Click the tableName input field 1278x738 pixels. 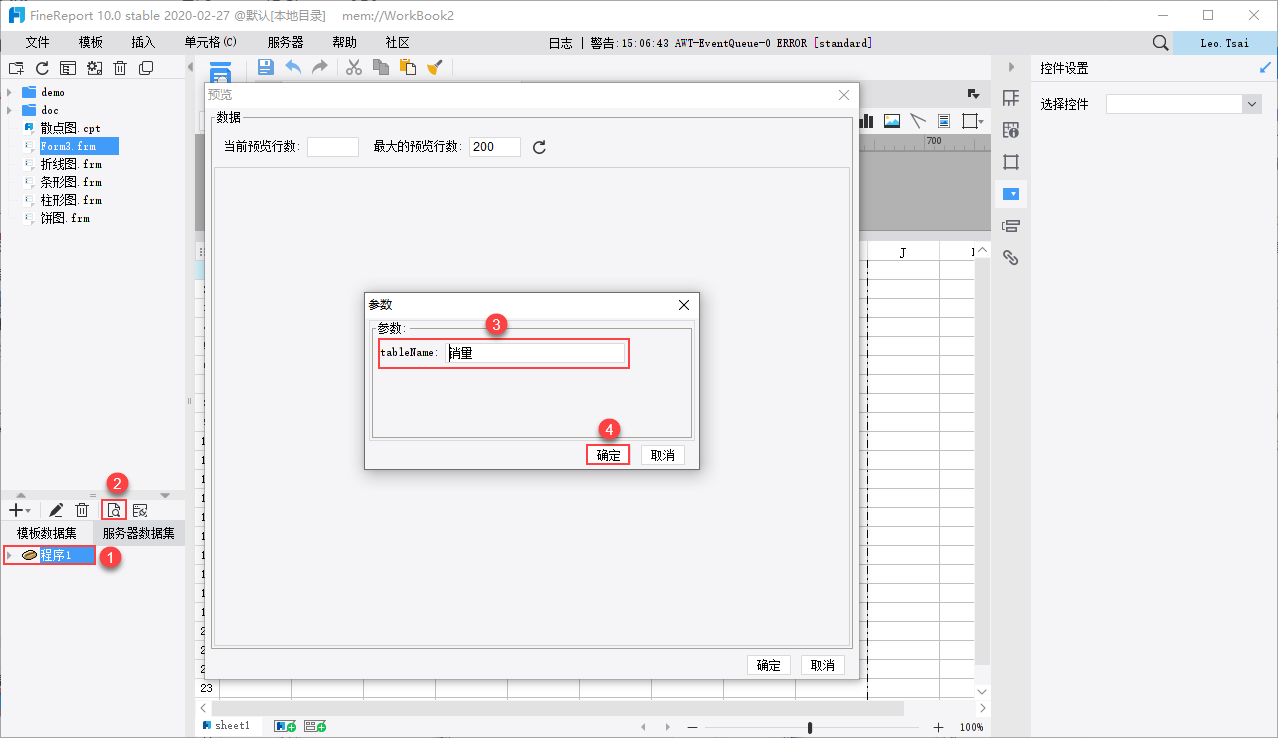click(x=535, y=353)
